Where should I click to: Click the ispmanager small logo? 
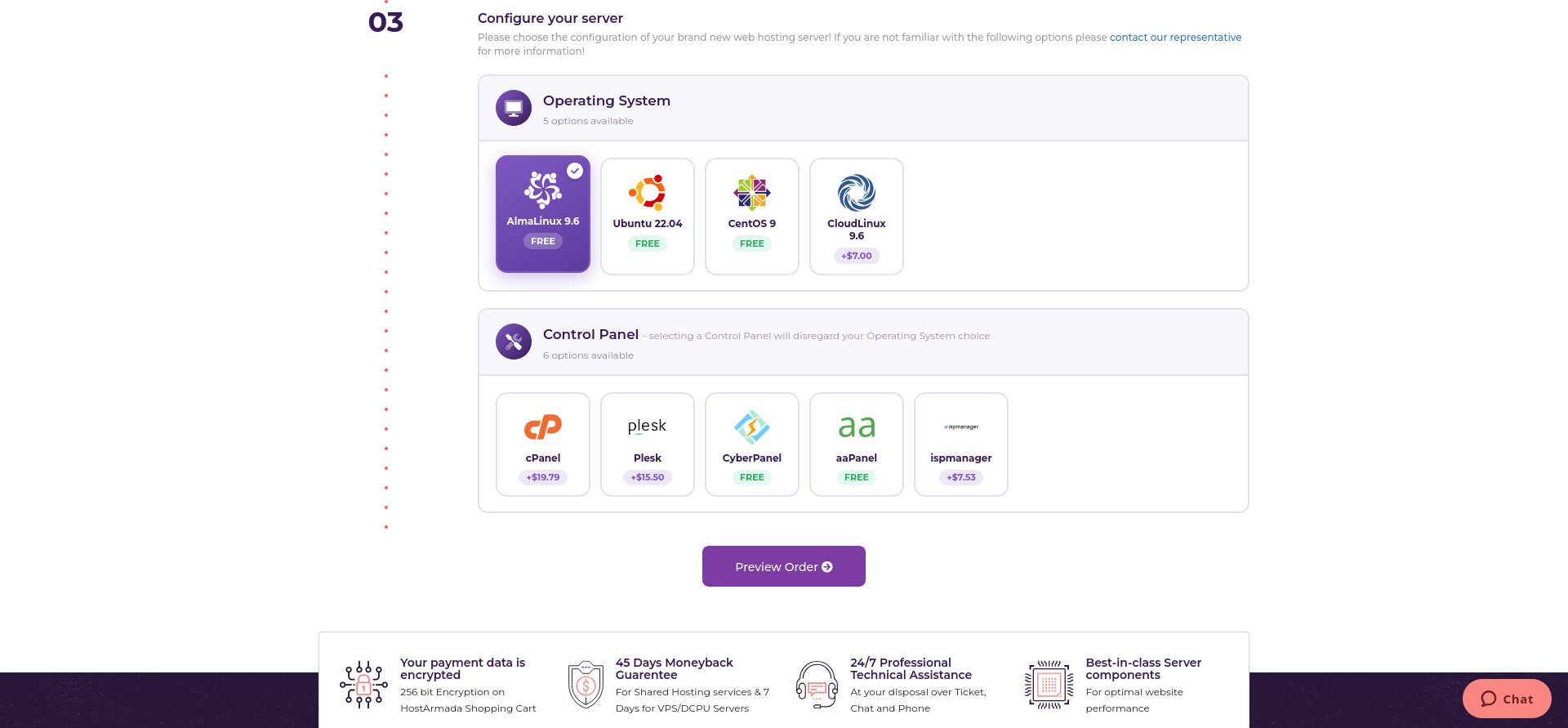tap(961, 427)
